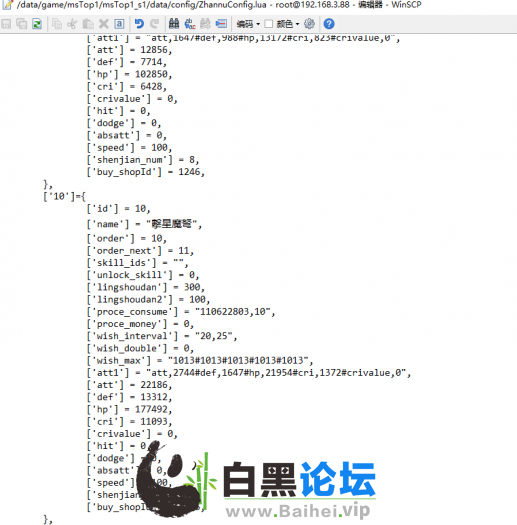Click the Paste clipboard icon
Screen dimensions: 517x525
coord(88,24)
